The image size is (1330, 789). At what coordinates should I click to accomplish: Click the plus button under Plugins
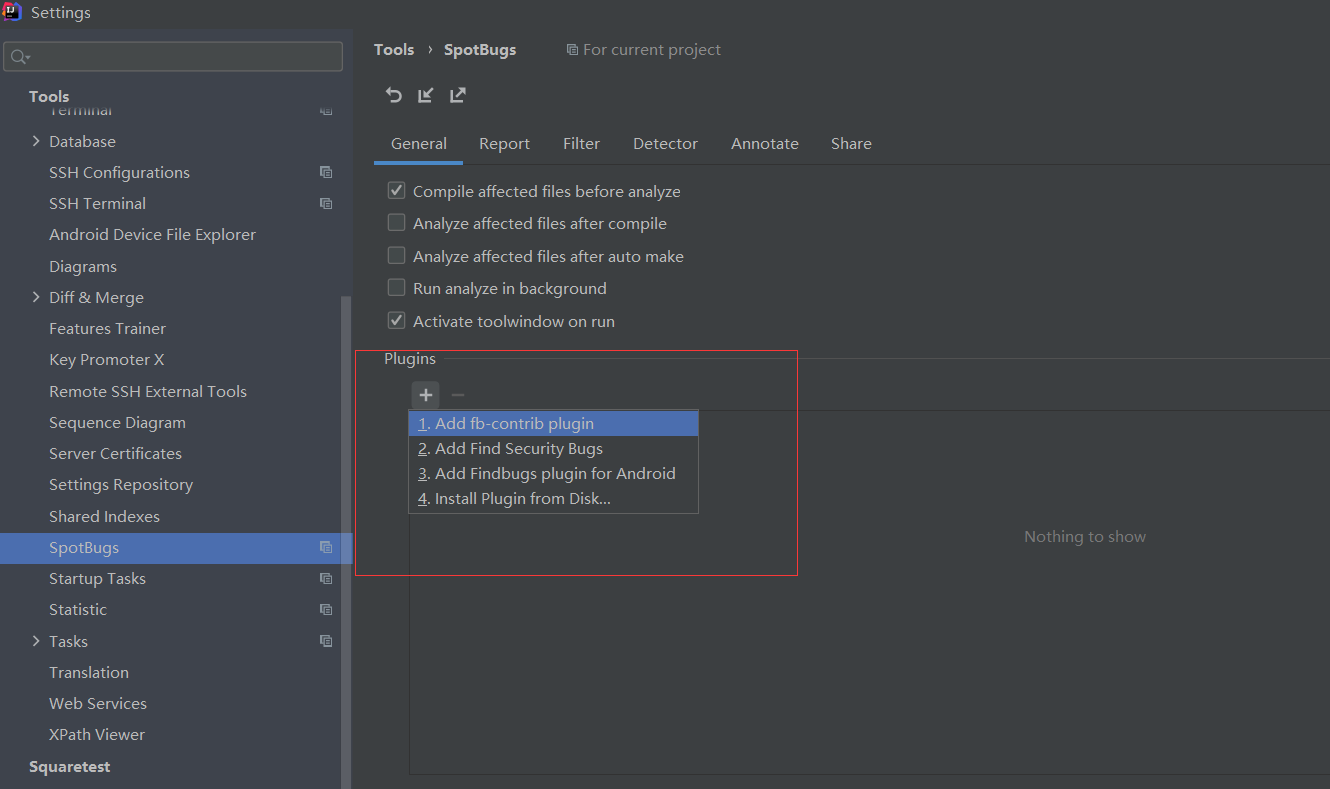click(x=426, y=395)
